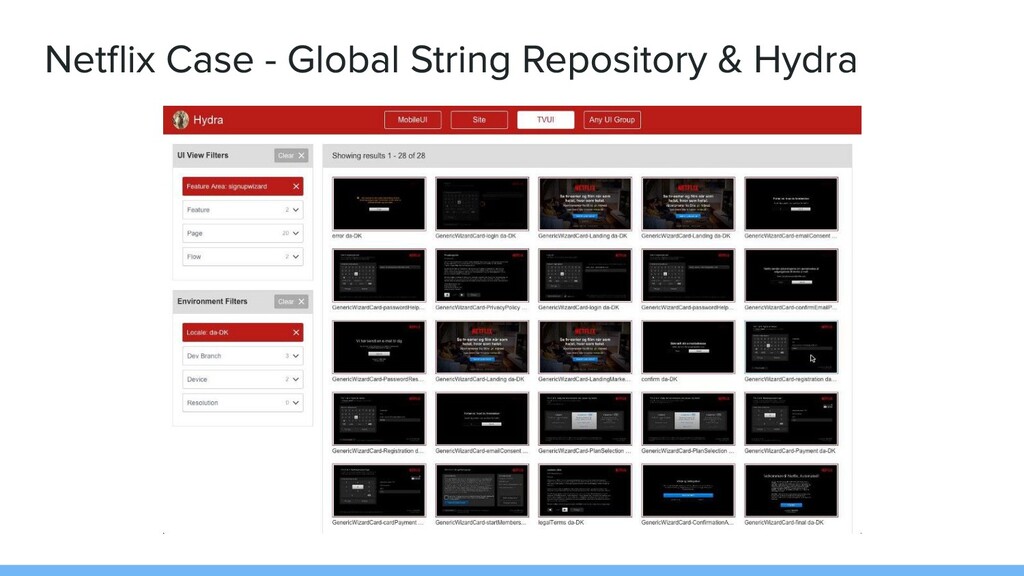This screenshot has height=576, width=1024.
Task: Click the 'Showing results 1 - 28 of 28' text
Action: 378,156
